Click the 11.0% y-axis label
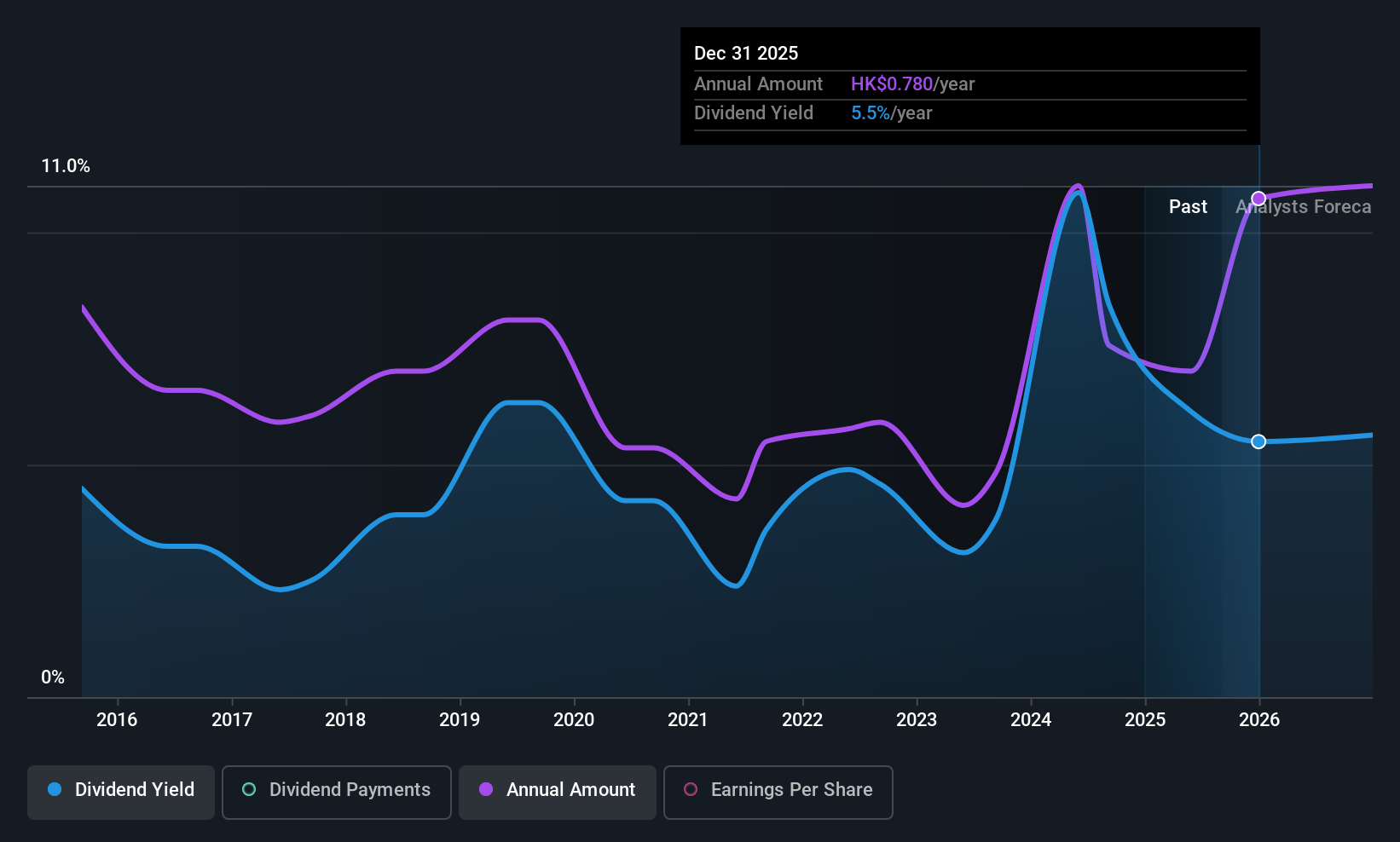The image size is (1400, 842). coord(66,166)
